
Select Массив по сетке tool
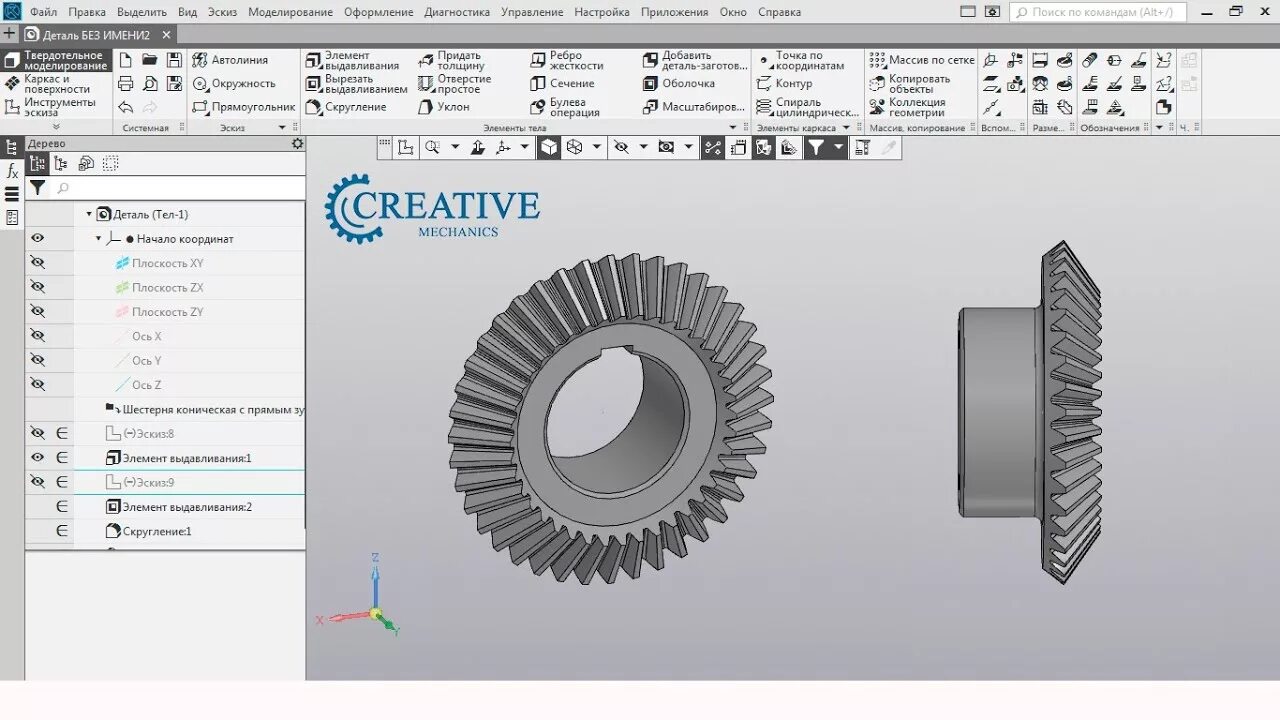pos(921,60)
